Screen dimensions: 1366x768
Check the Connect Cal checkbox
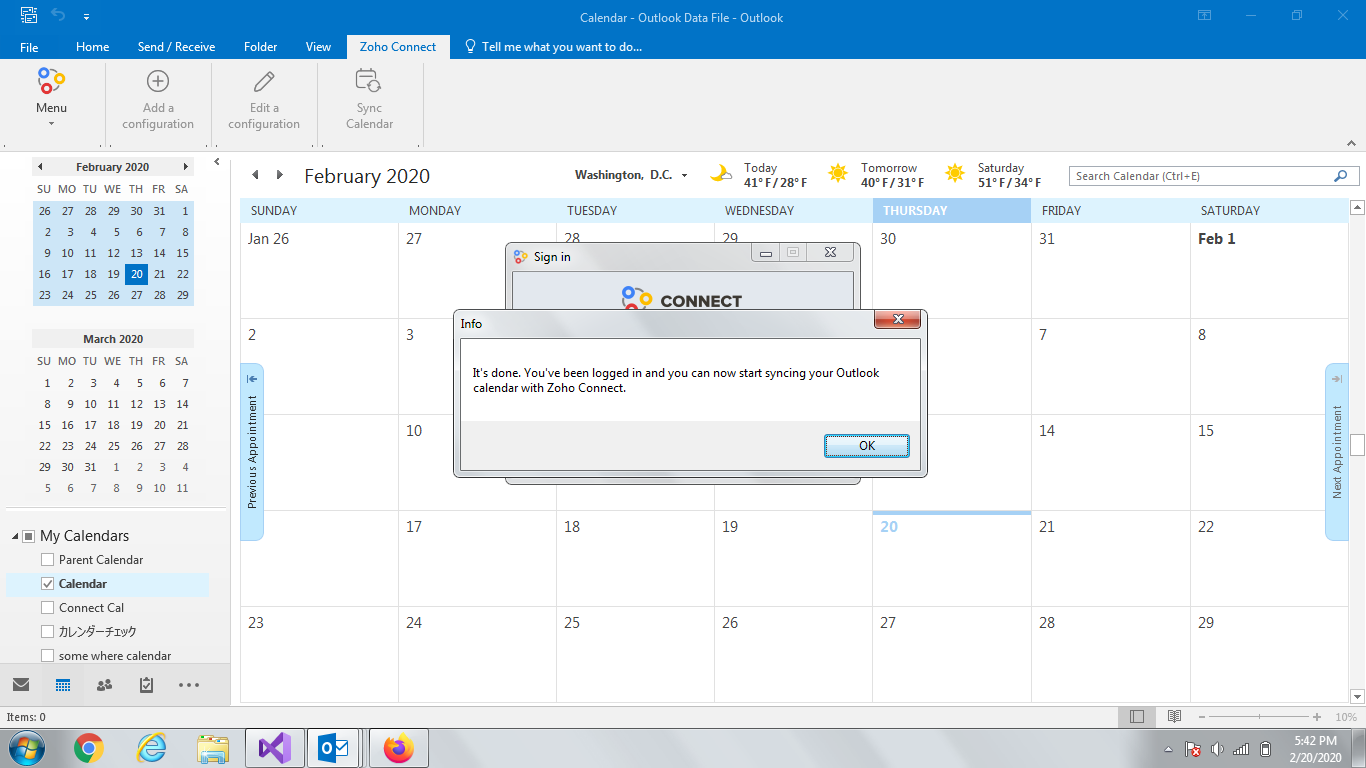[x=47, y=608]
